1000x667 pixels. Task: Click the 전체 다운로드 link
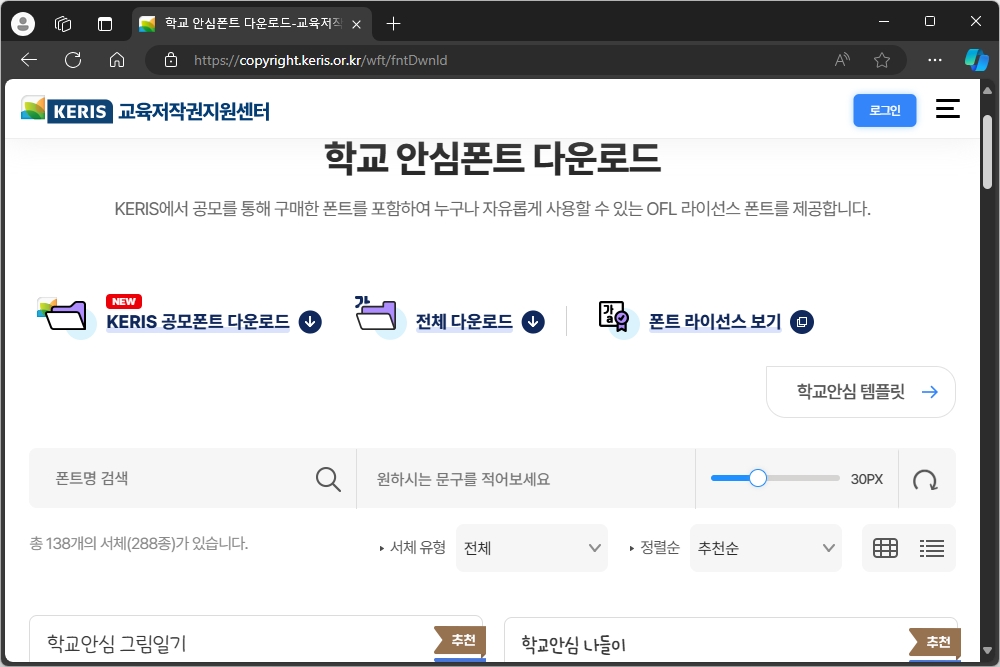(x=464, y=321)
